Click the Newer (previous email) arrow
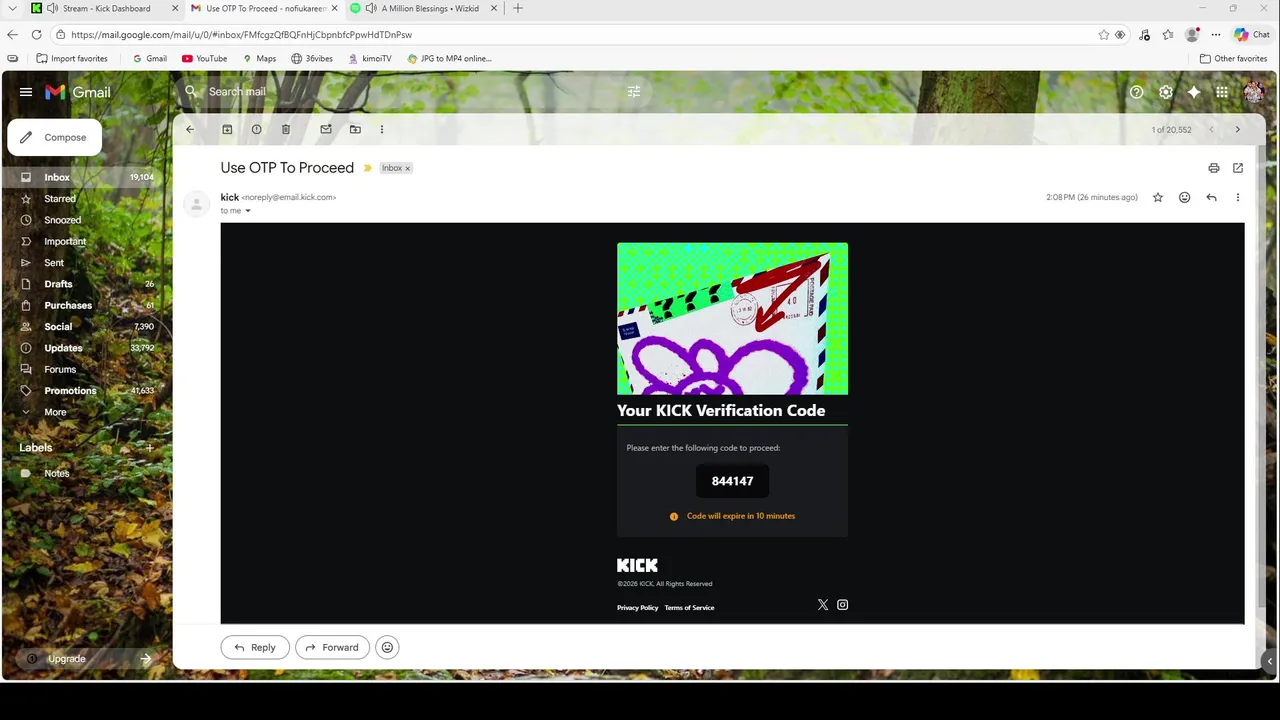 pos(1211,129)
